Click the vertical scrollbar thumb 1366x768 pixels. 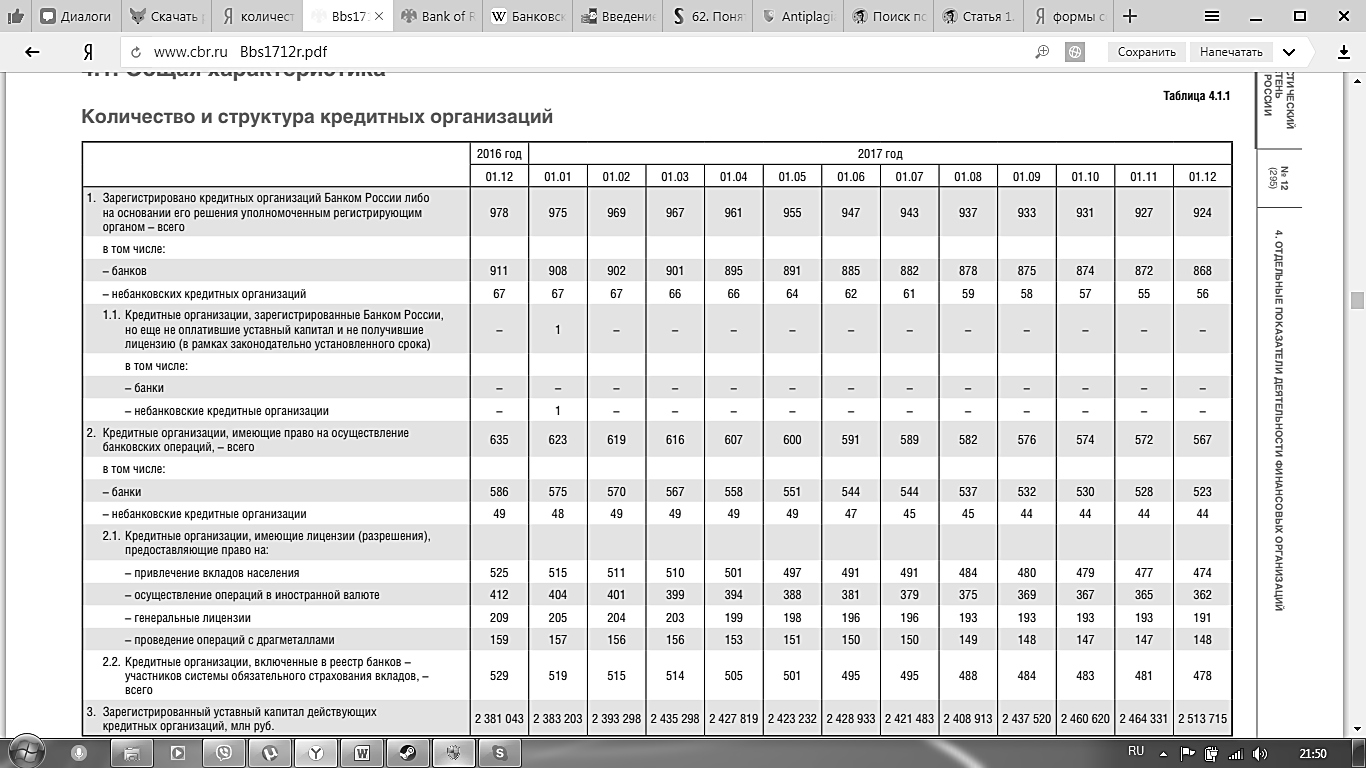click(1357, 300)
